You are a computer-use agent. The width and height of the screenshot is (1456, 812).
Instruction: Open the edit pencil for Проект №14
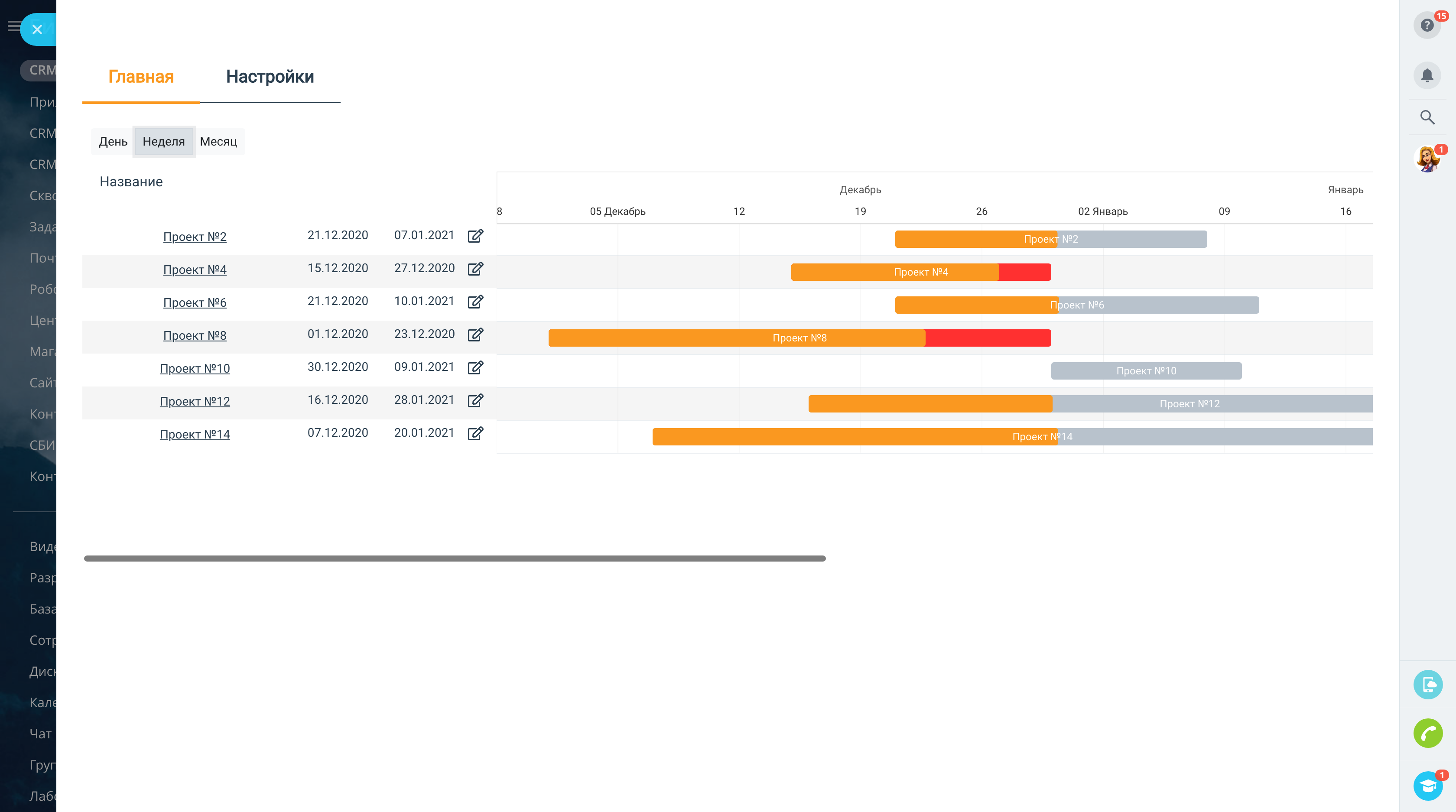pyautogui.click(x=475, y=433)
